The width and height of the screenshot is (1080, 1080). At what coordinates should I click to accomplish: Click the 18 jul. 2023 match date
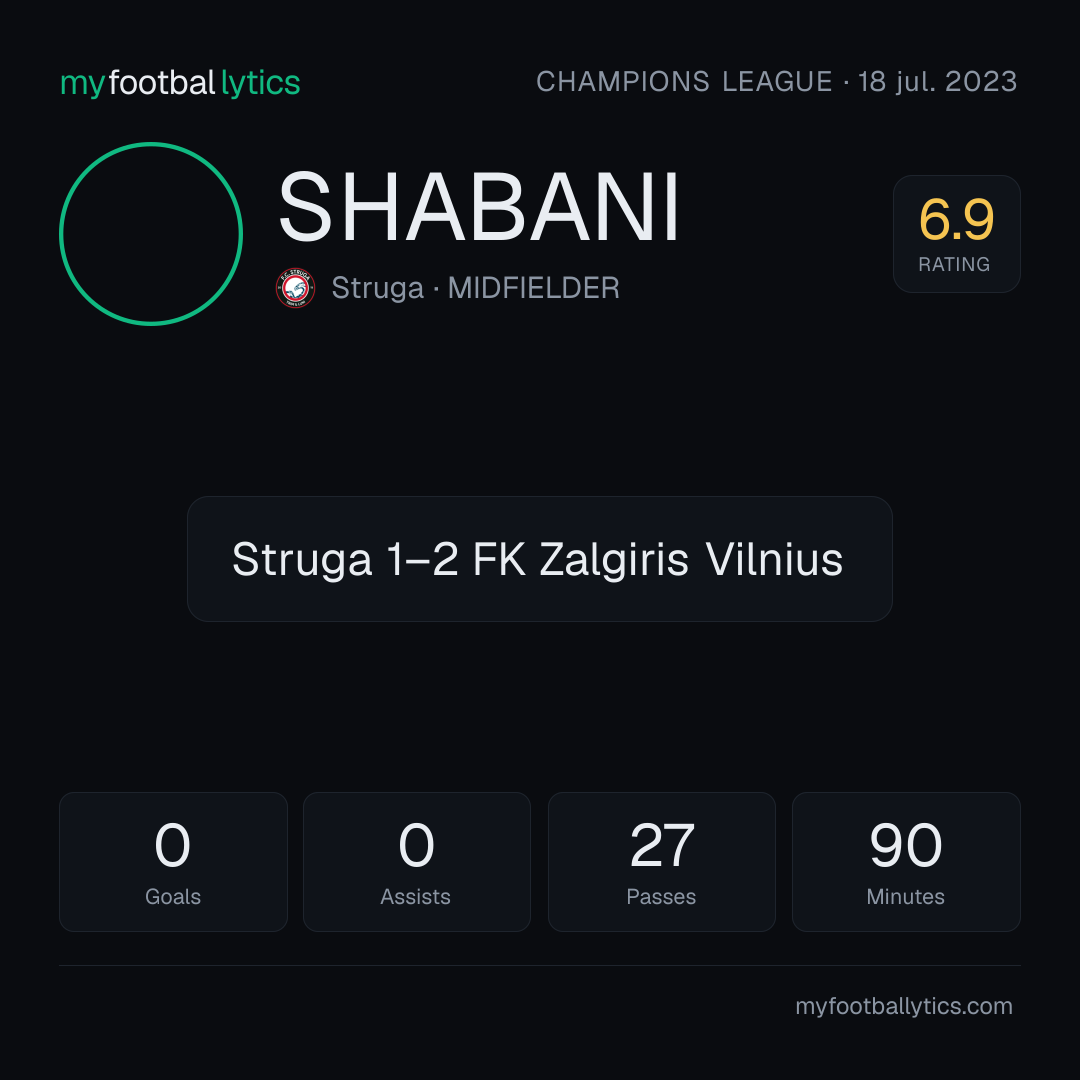click(937, 81)
